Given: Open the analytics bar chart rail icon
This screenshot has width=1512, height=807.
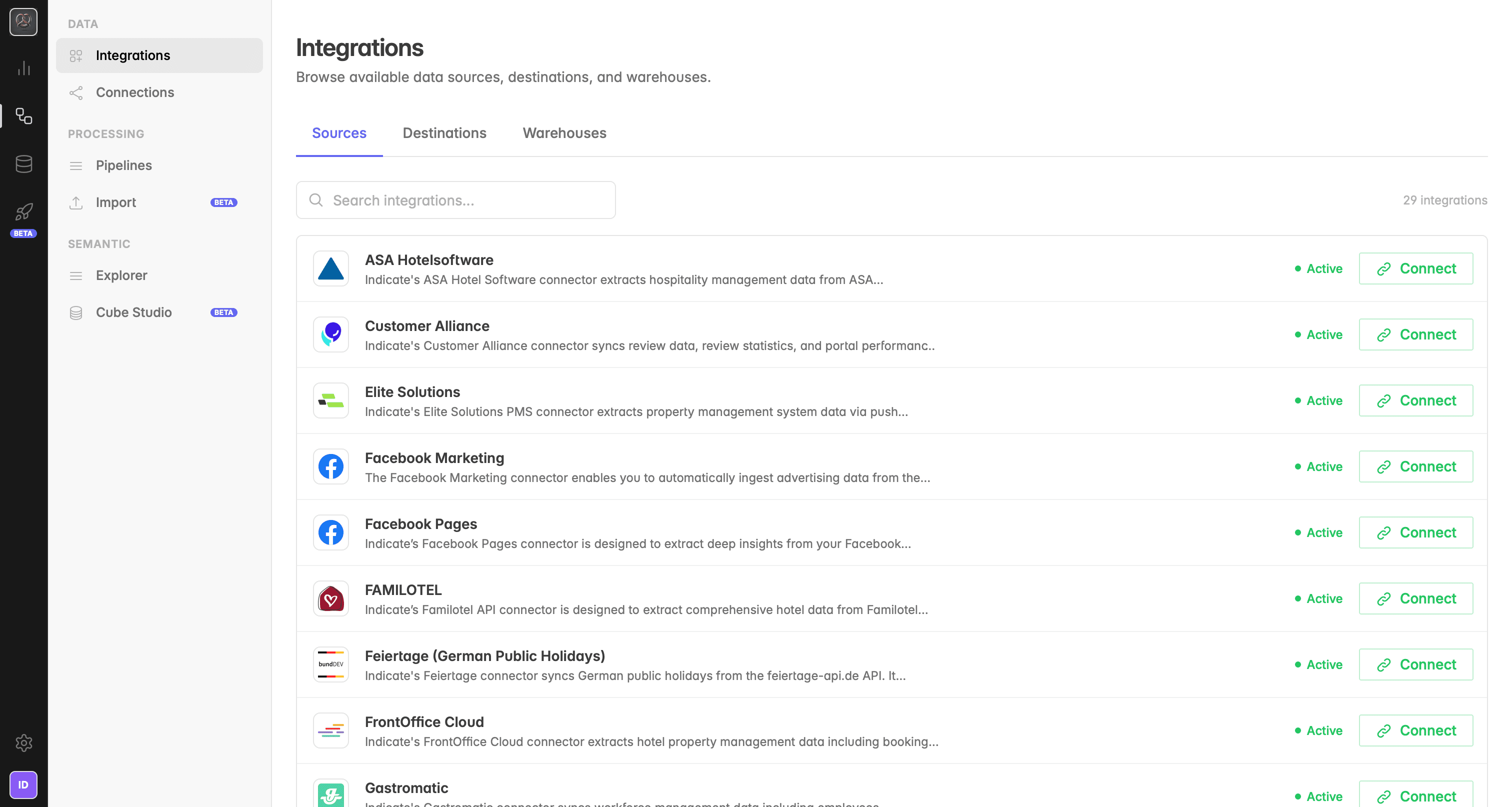Looking at the screenshot, I should [x=23, y=68].
